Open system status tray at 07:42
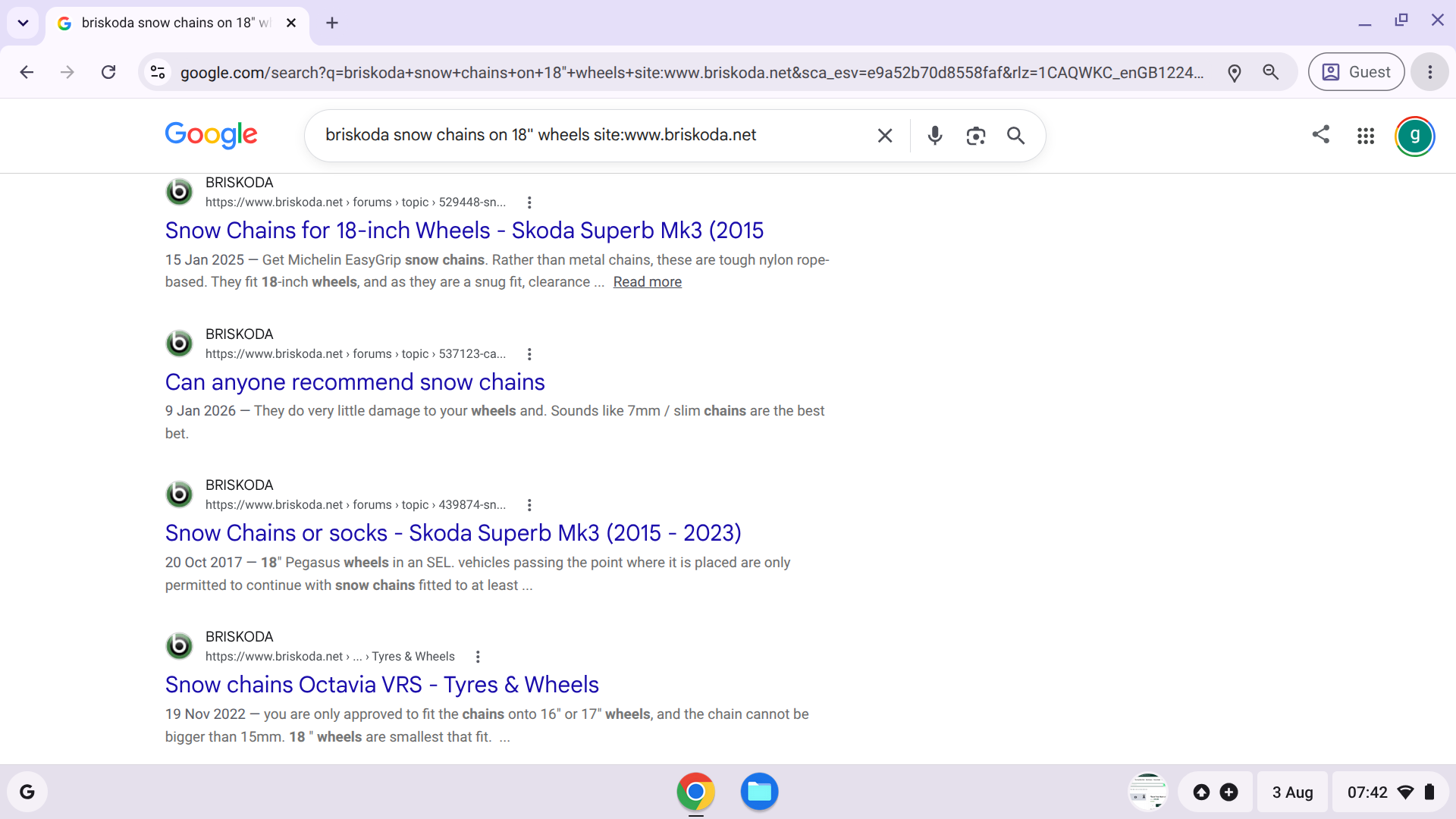 pos(1391,792)
